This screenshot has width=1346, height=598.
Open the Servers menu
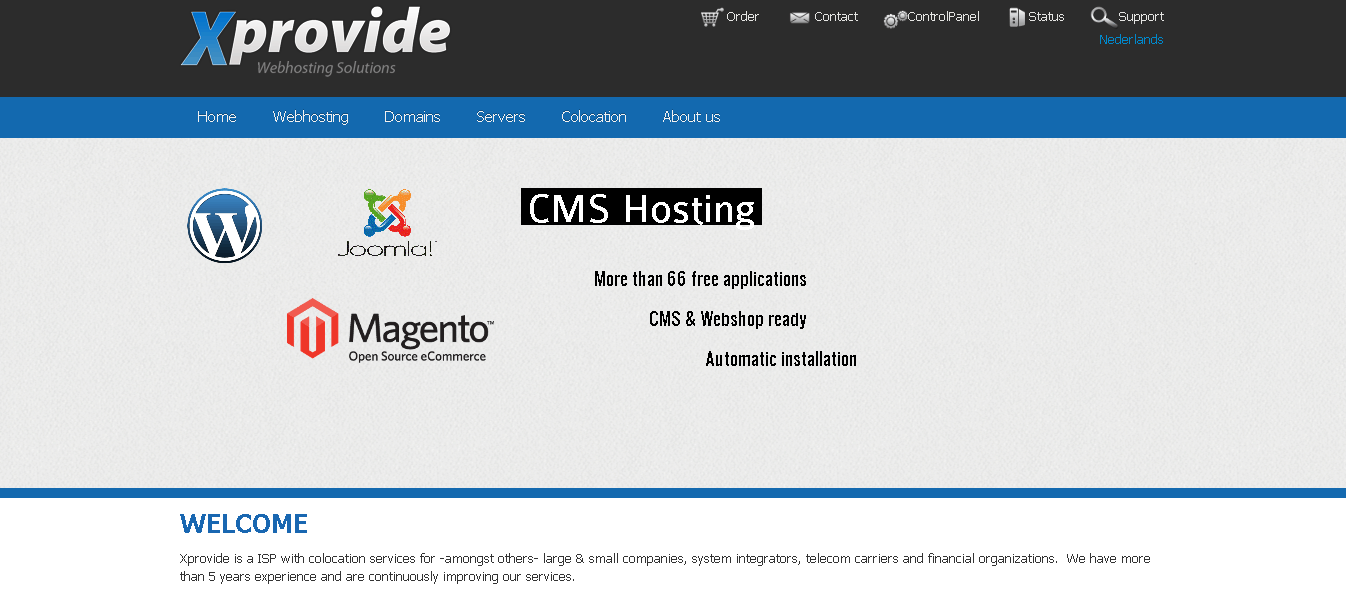501,117
